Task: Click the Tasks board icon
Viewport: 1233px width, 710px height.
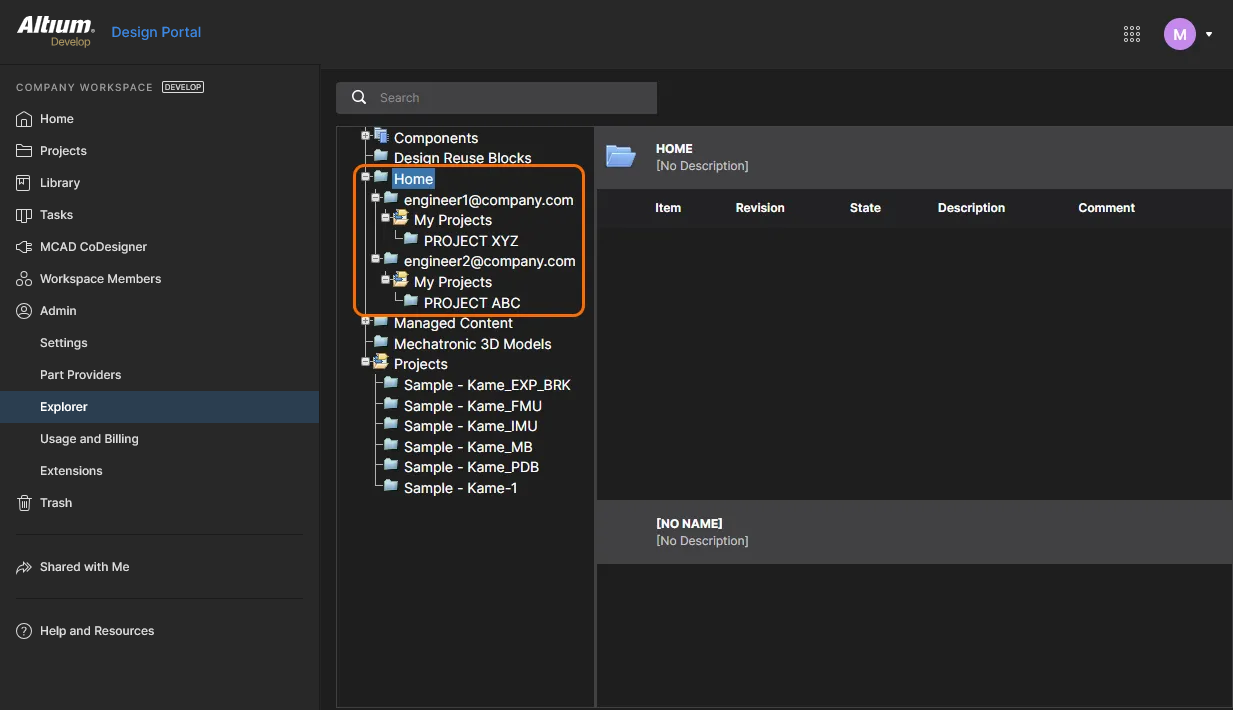Action: tap(24, 215)
